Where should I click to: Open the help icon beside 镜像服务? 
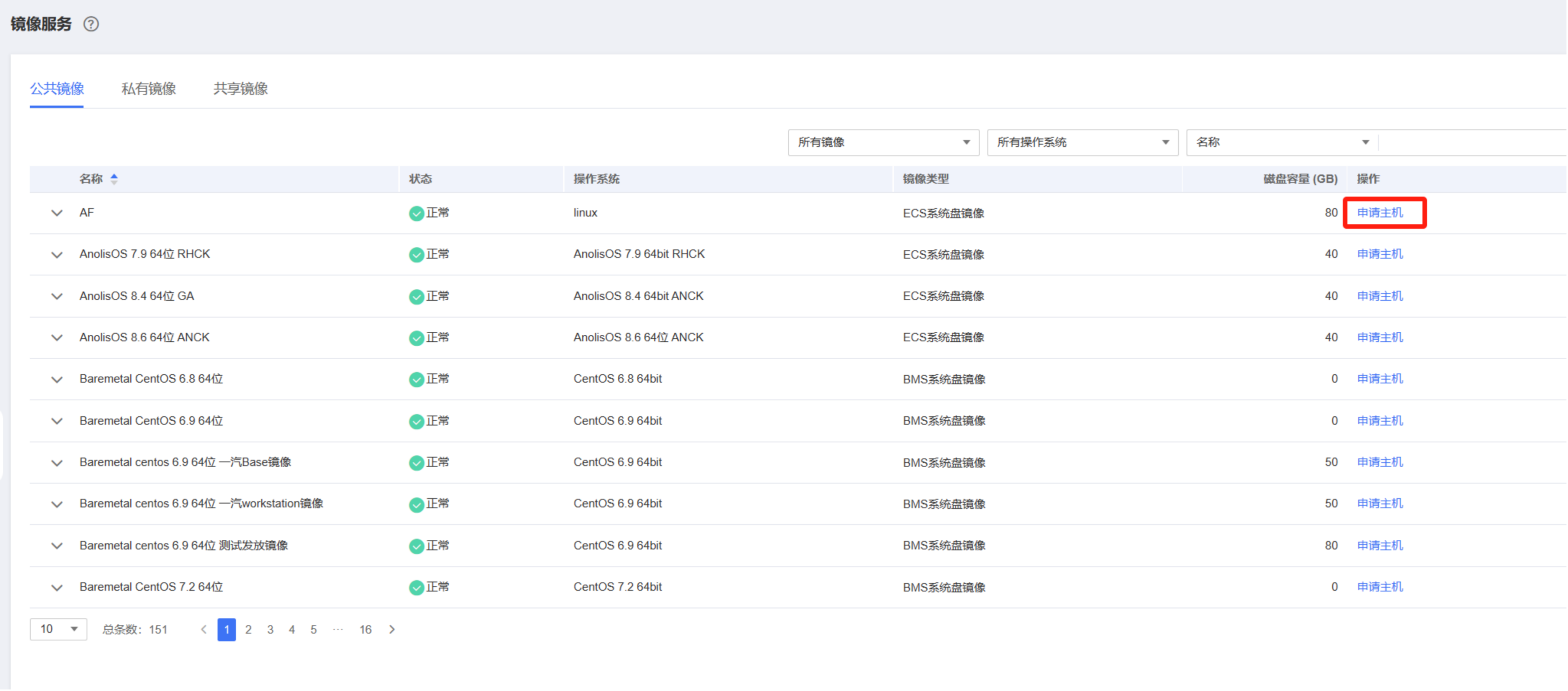point(91,24)
